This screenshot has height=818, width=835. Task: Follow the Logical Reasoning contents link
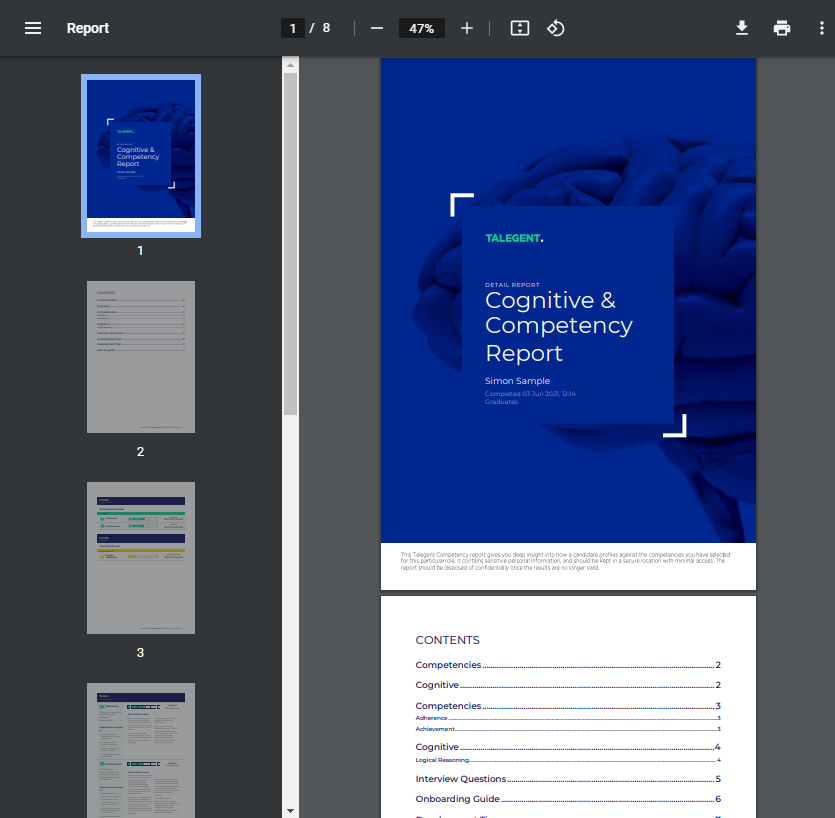(x=442, y=761)
